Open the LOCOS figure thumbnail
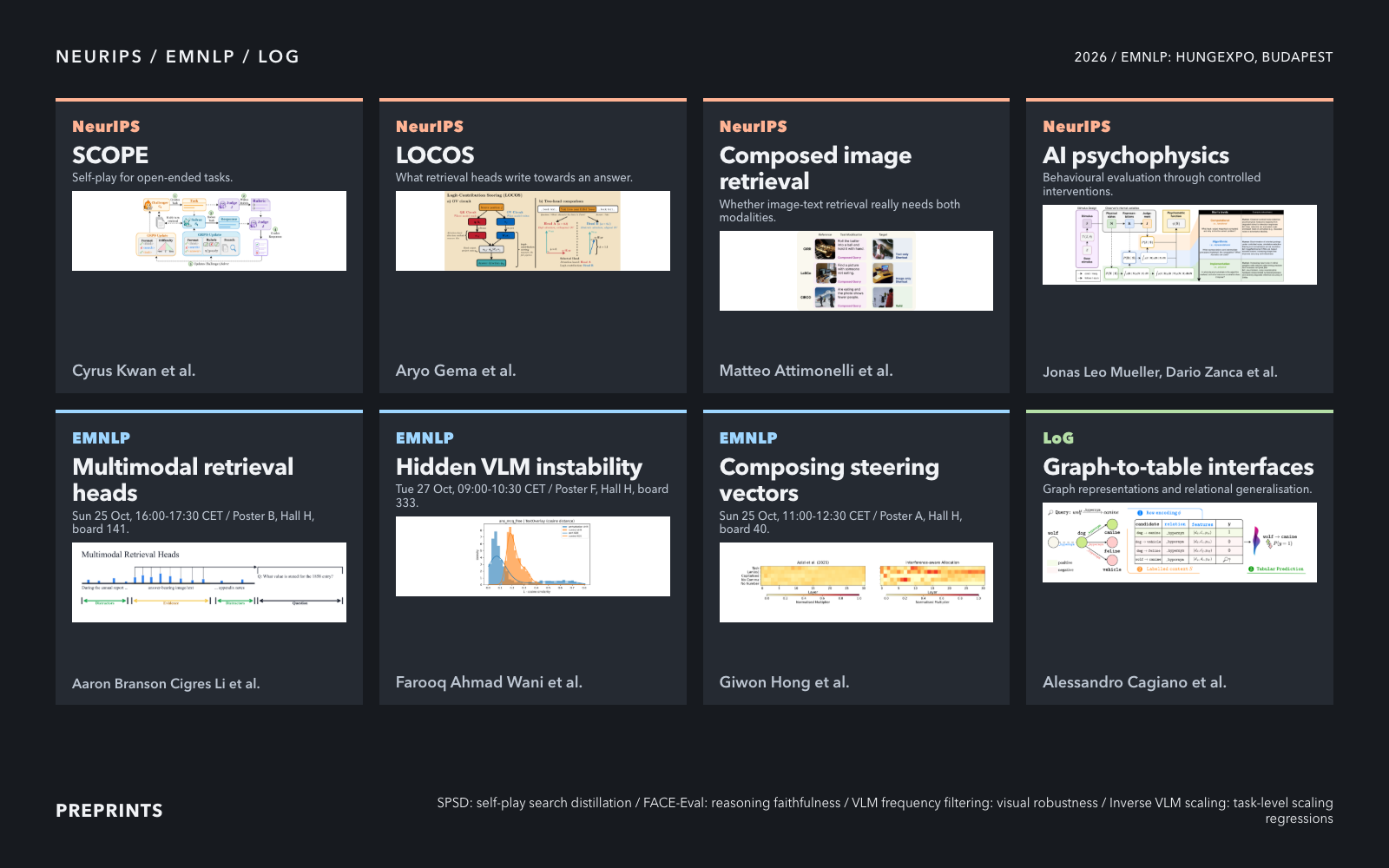 click(533, 231)
